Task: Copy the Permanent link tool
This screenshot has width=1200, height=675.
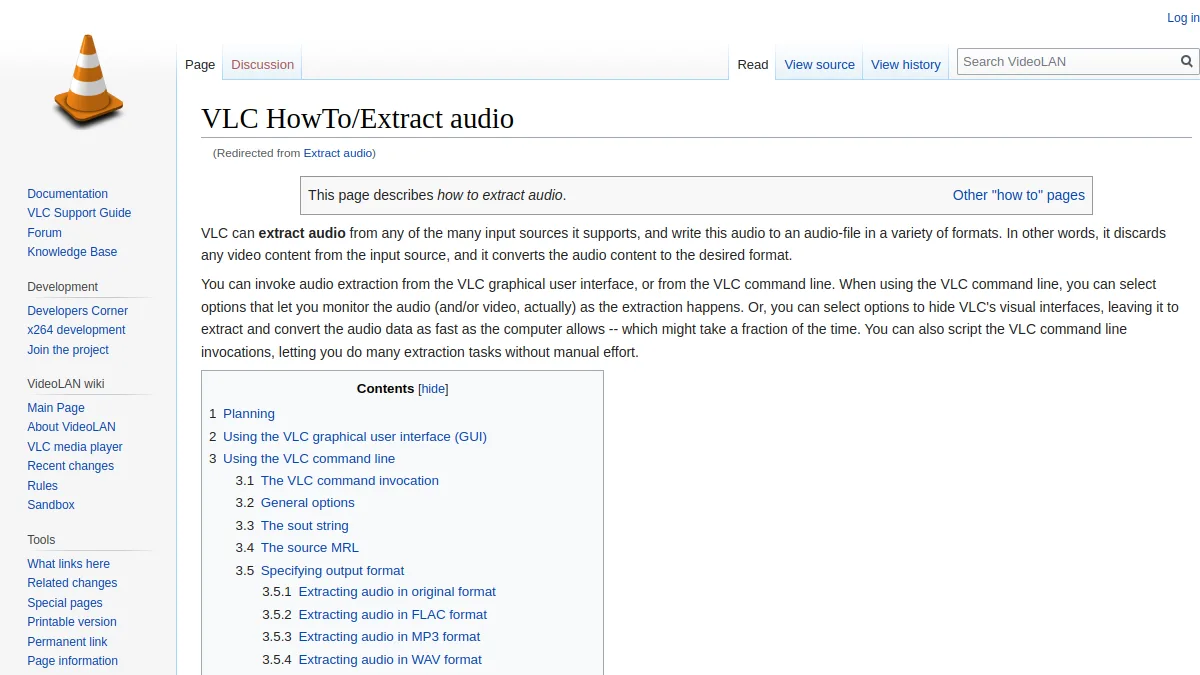Action: (67, 642)
